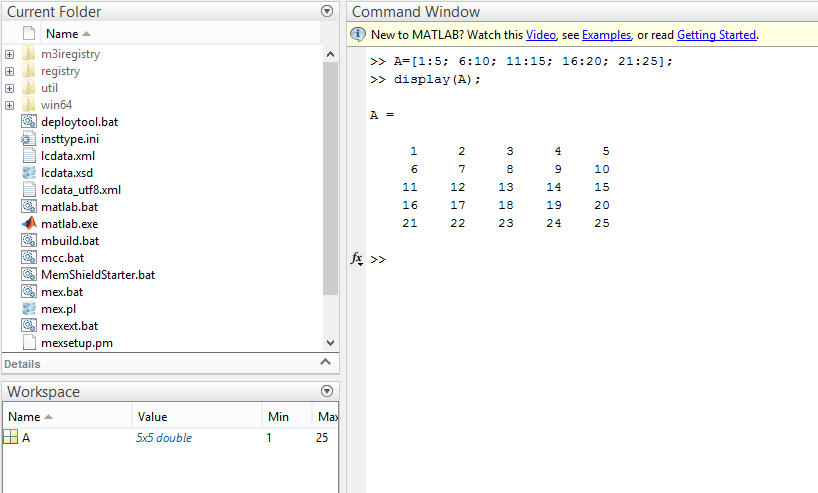818x493 pixels.
Task: Select the MemShieldStarter.bat file icon
Action: point(29,274)
